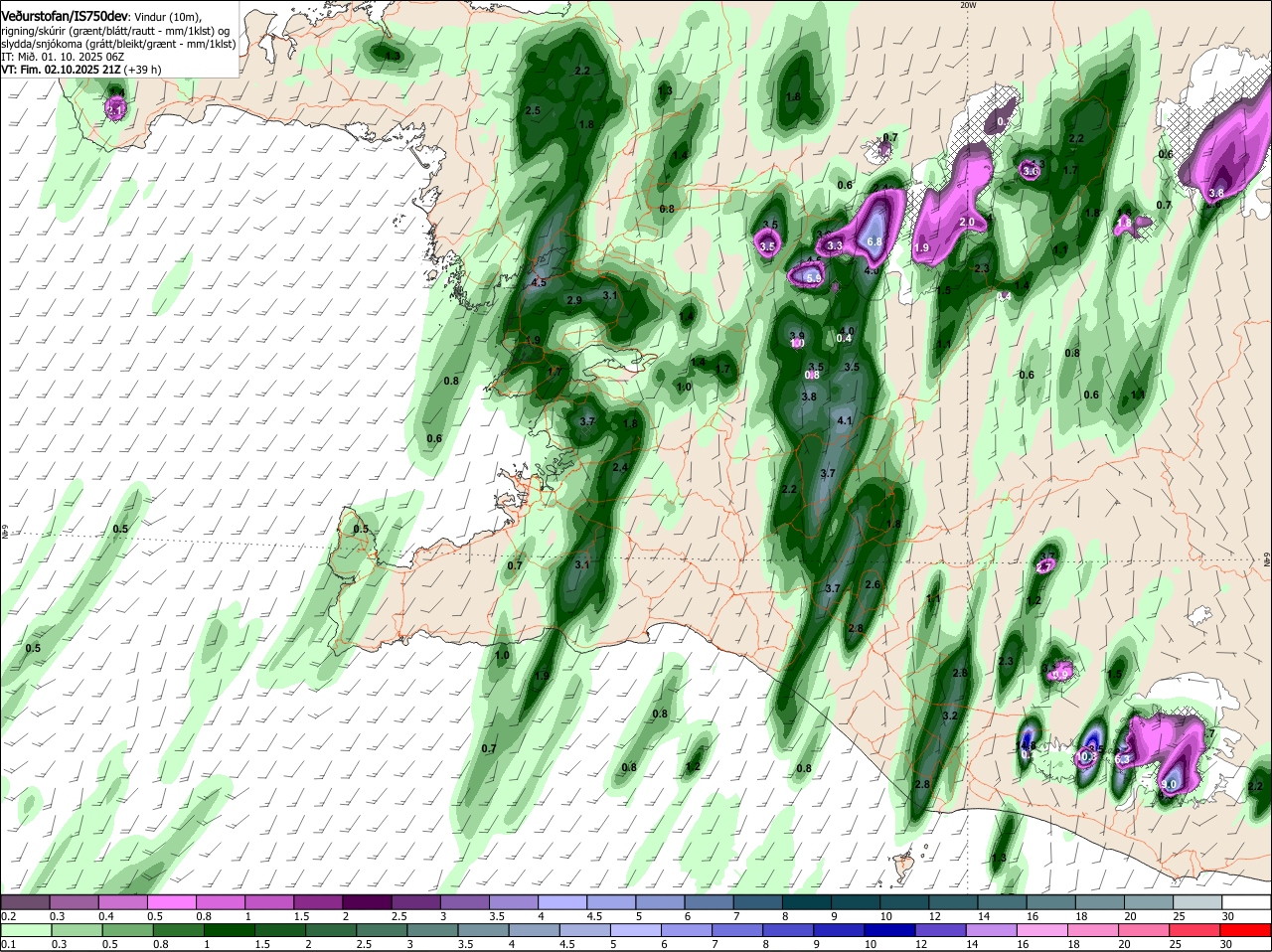
Task: Click the 20W longitude label at the top
Action: (968, 5)
